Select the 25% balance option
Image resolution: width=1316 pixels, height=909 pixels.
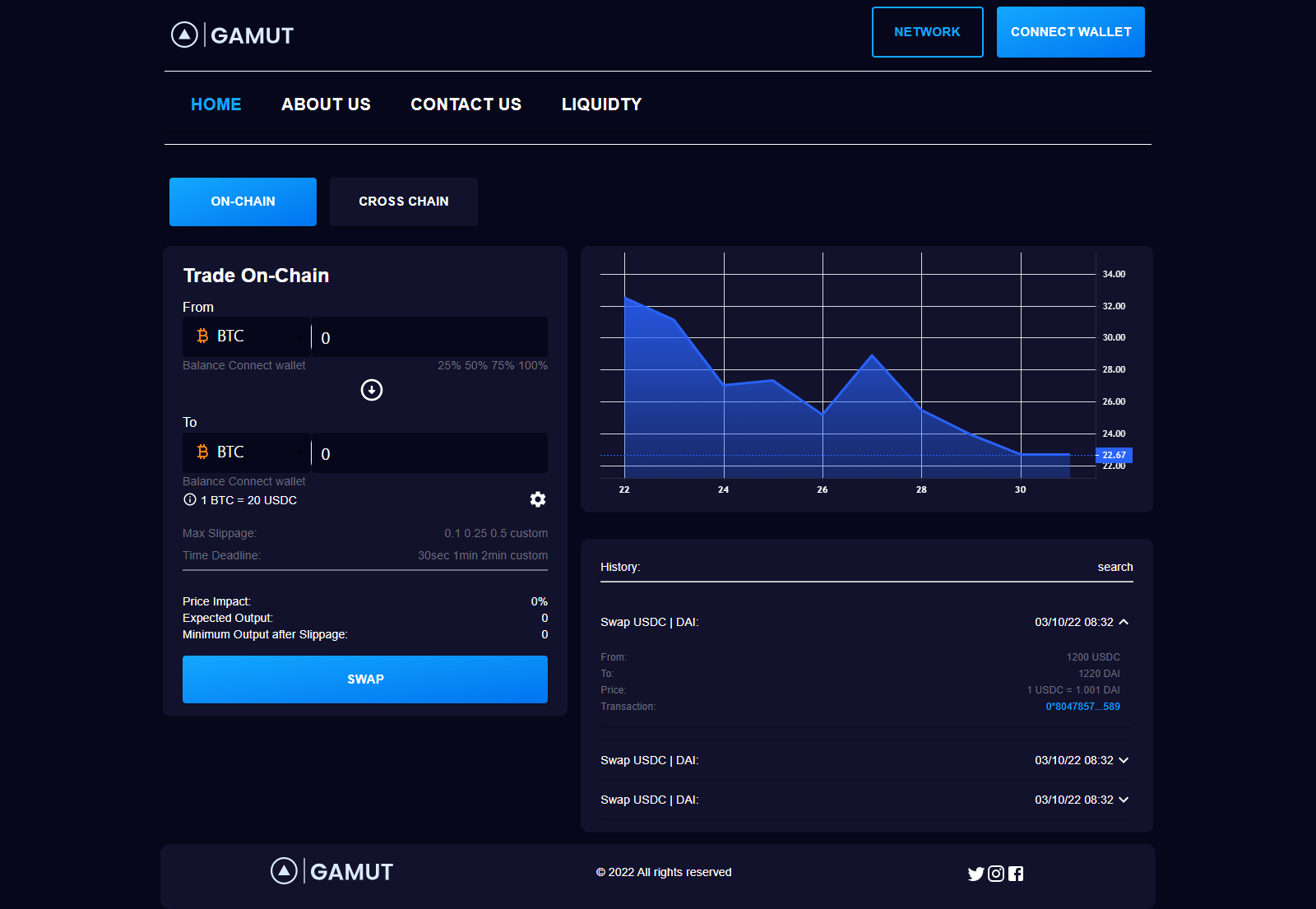tap(449, 365)
